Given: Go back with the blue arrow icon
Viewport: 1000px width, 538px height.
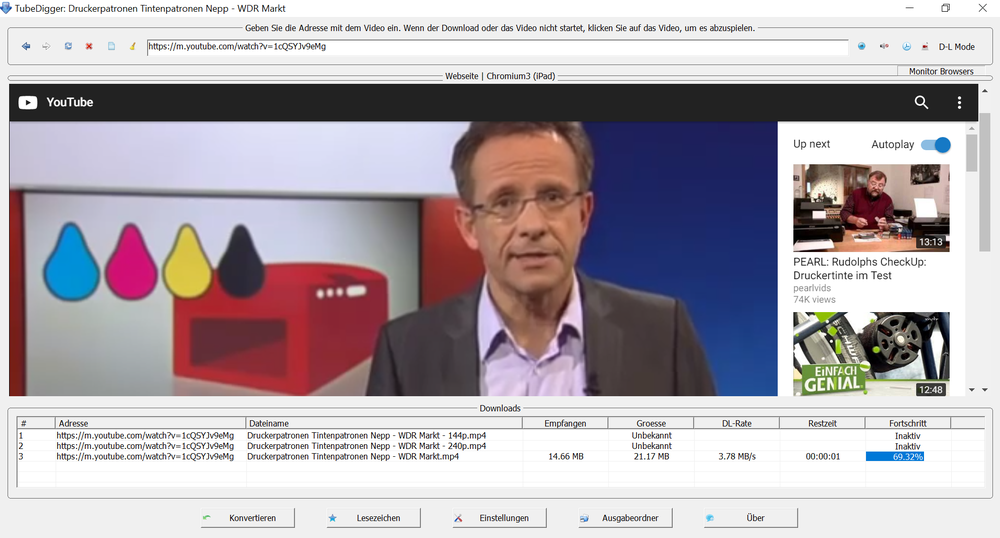Looking at the screenshot, I should pyautogui.click(x=26, y=47).
